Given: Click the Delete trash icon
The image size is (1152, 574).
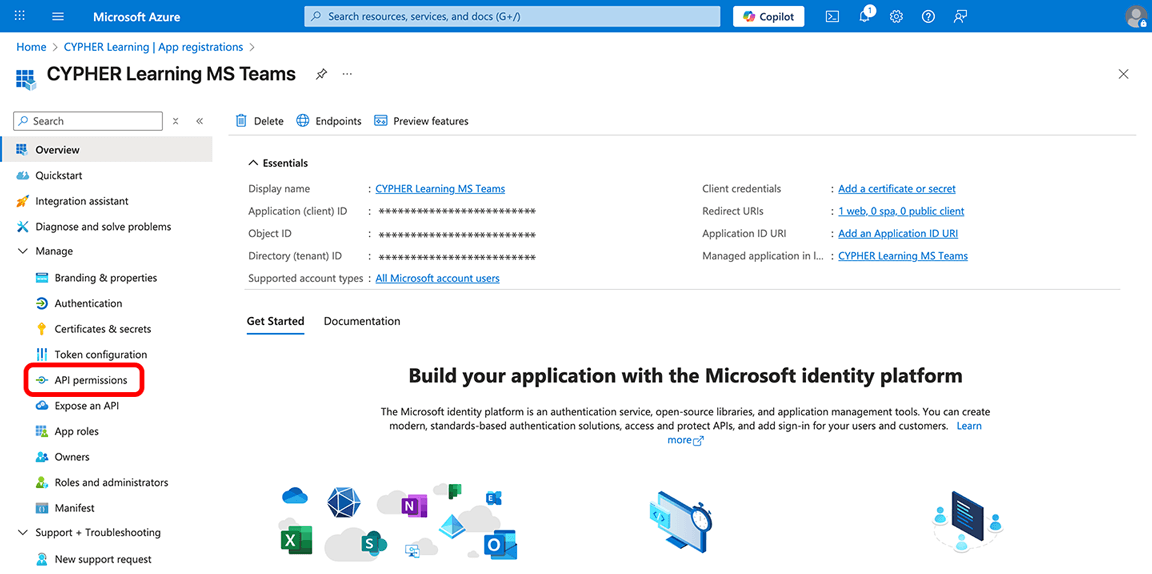Looking at the screenshot, I should [241, 121].
